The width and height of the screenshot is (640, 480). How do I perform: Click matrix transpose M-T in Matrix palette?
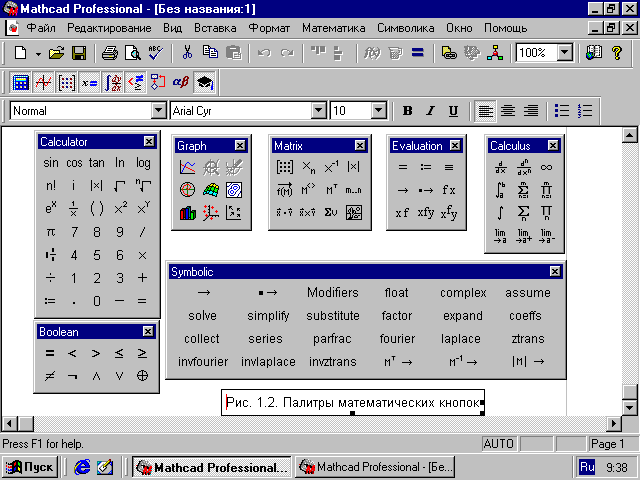[331, 190]
